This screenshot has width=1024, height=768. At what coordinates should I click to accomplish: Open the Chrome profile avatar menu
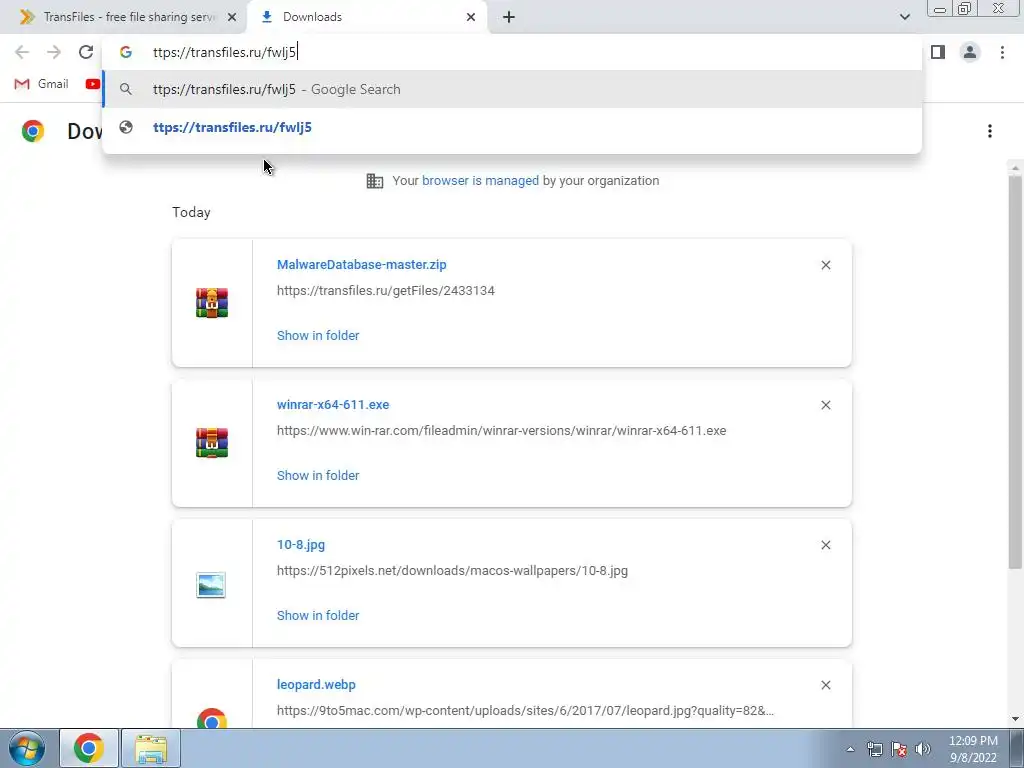click(x=970, y=52)
